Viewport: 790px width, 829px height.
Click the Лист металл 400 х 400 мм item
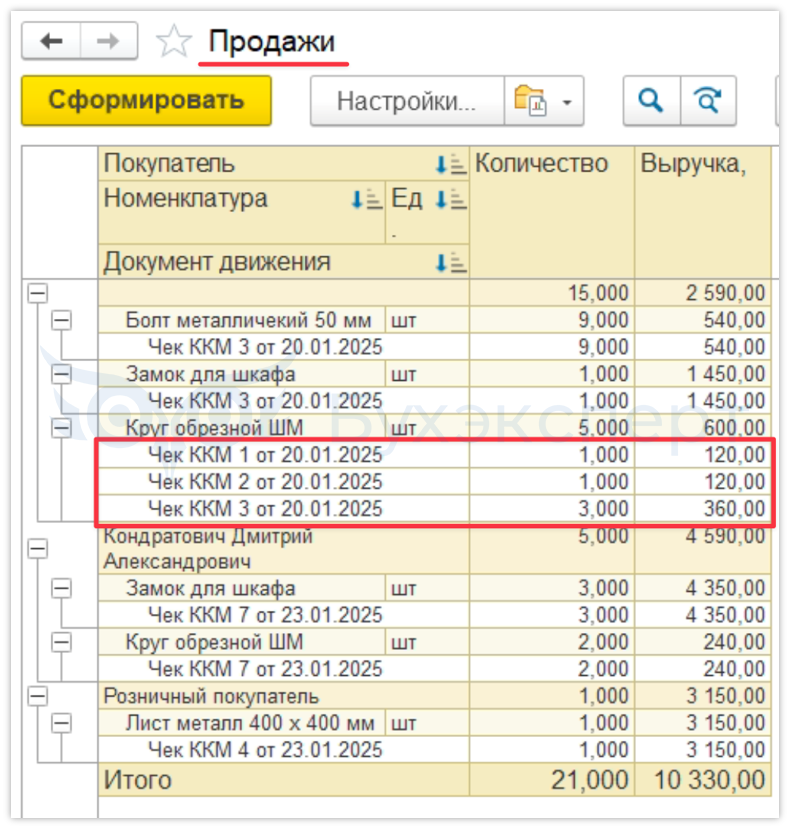pyautogui.click(x=250, y=723)
